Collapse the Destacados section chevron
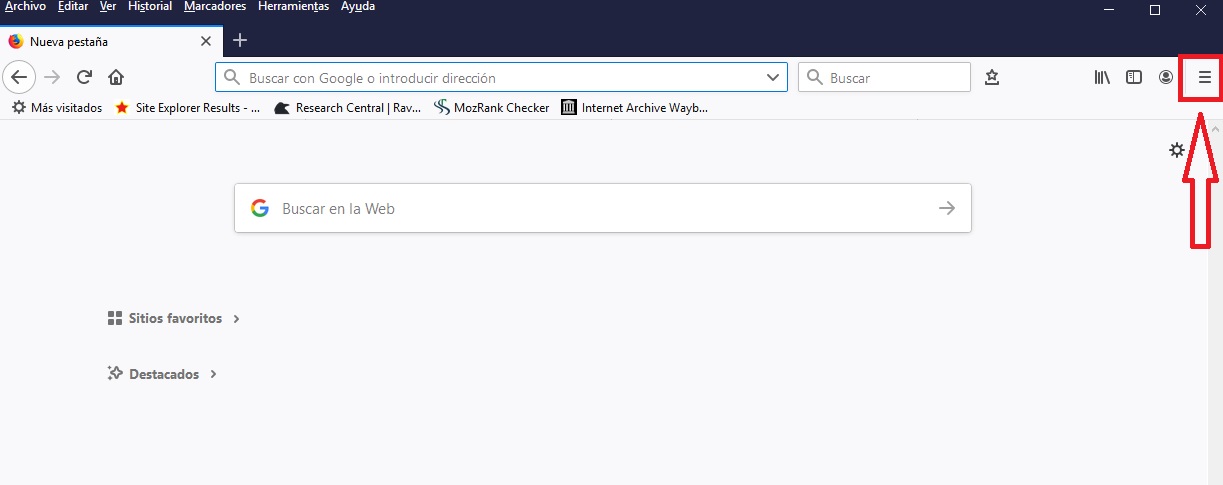The height and width of the screenshot is (485, 1223). click(x=213, y=375)
